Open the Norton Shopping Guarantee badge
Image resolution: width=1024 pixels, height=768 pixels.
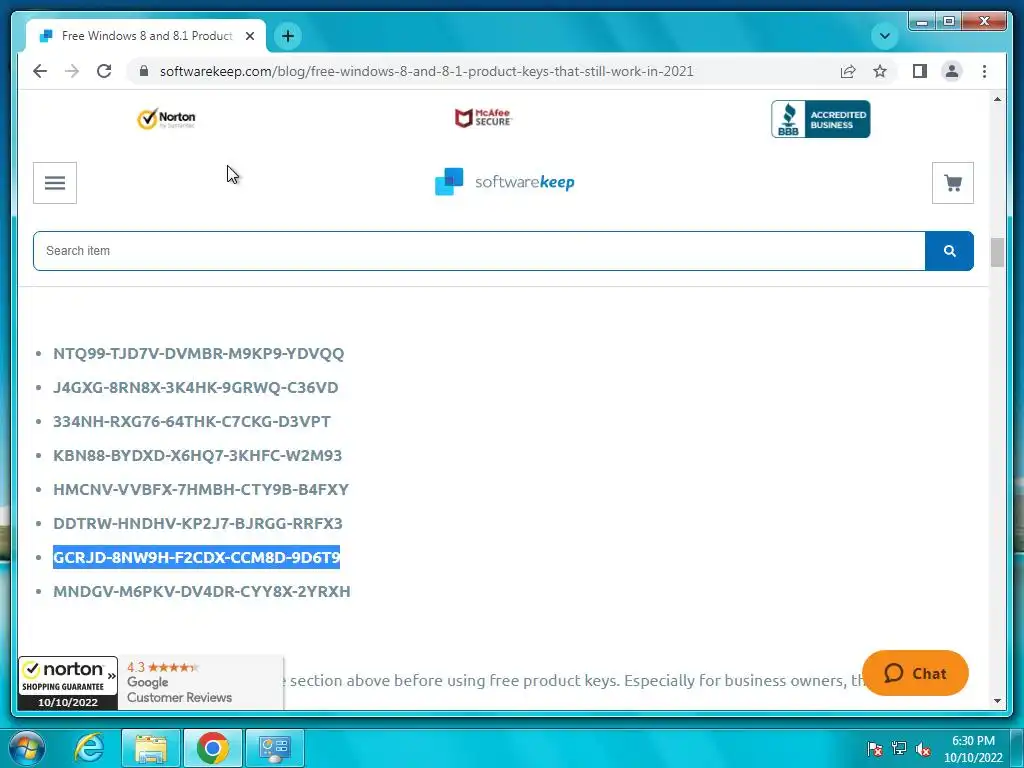pyautogui.click(x=68, y=684)
